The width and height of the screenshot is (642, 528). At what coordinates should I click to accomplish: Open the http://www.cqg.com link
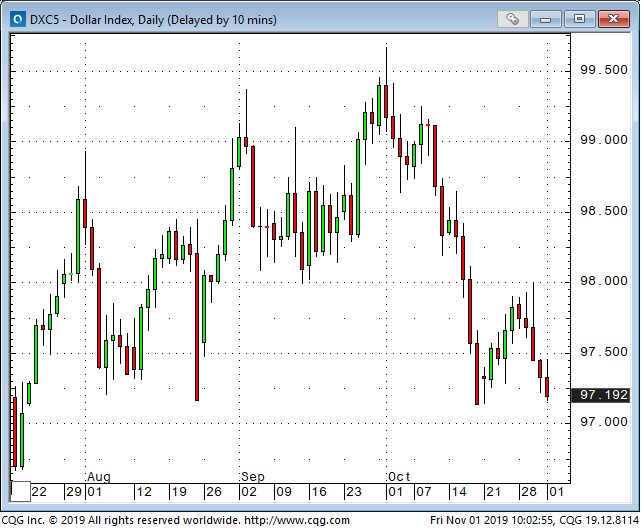pyautogui.click(x=297, y=521)
